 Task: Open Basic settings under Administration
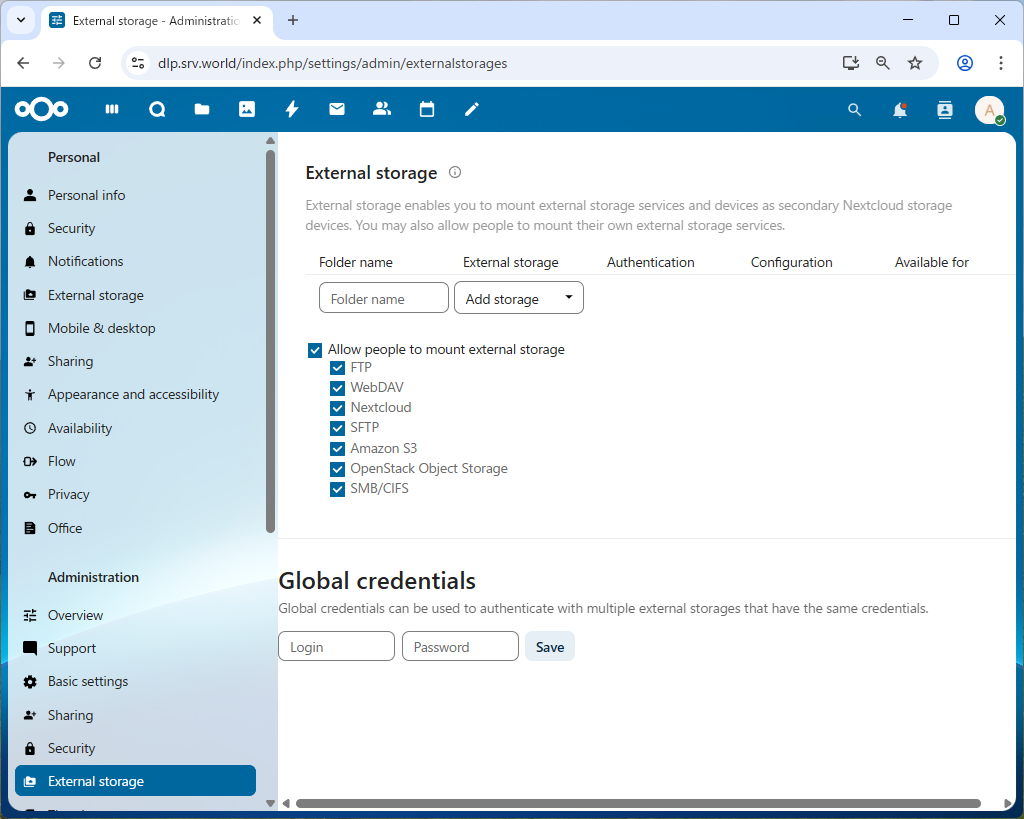(88, 682)
